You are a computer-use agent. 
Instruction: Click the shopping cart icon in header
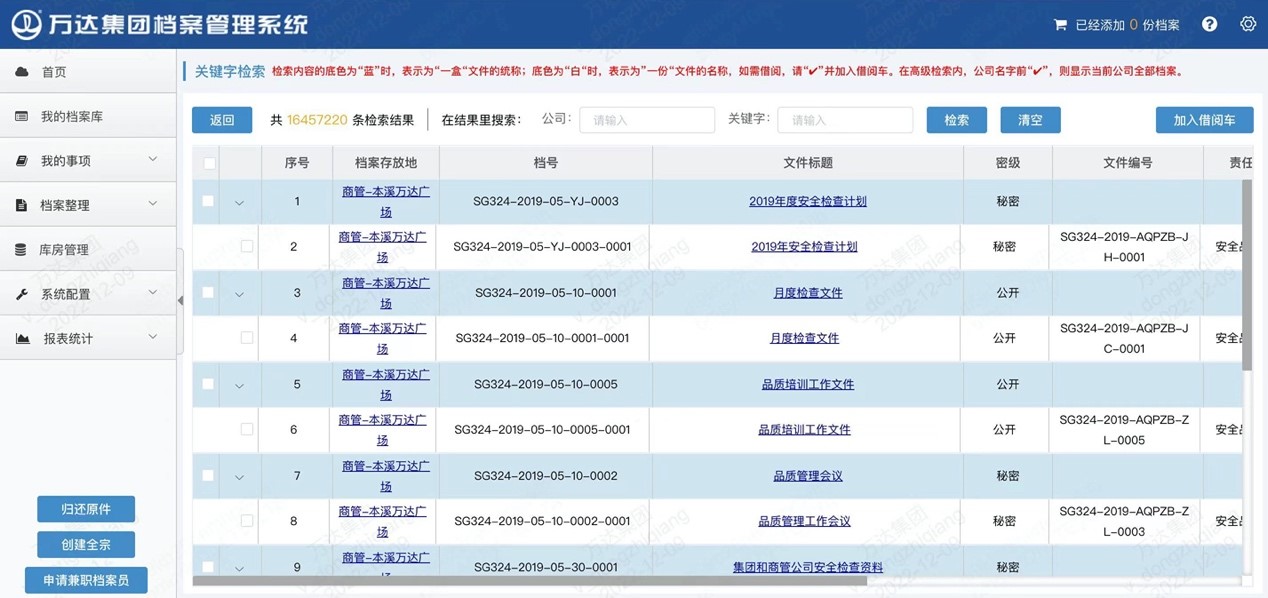pos(1060,24)
